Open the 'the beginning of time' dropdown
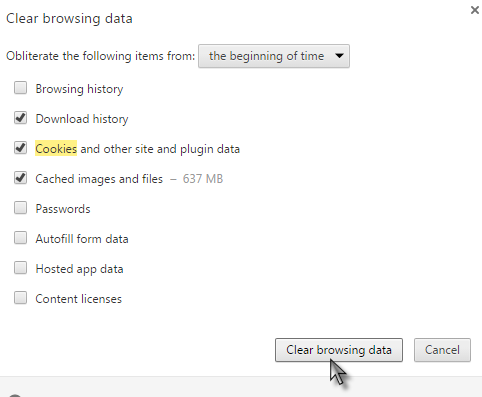 pos(274,56)
